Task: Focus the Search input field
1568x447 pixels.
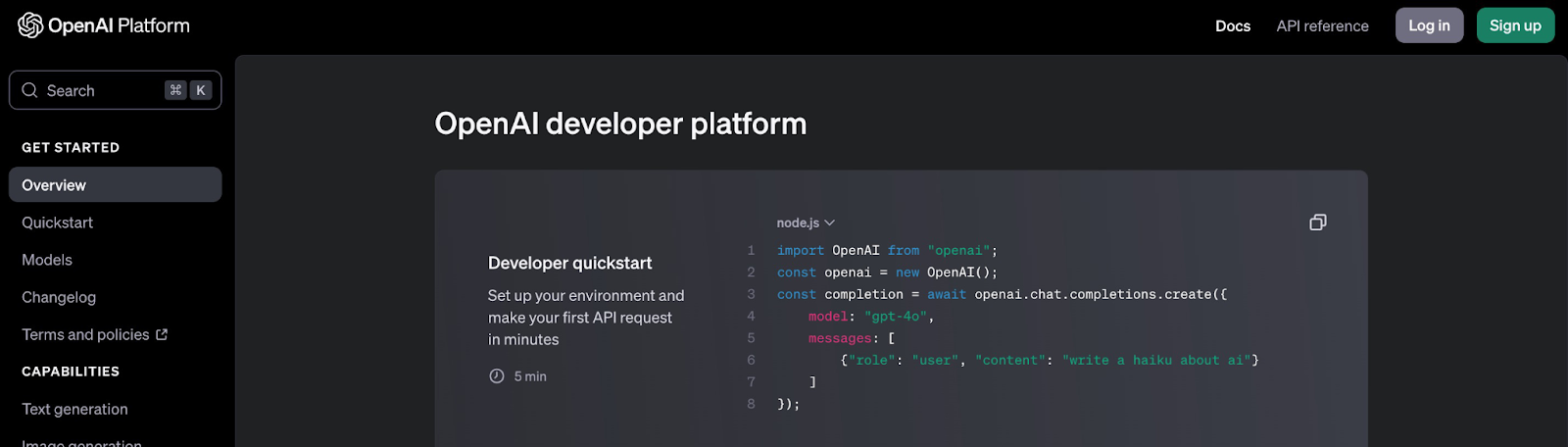Action: click(x=116, y=90)
